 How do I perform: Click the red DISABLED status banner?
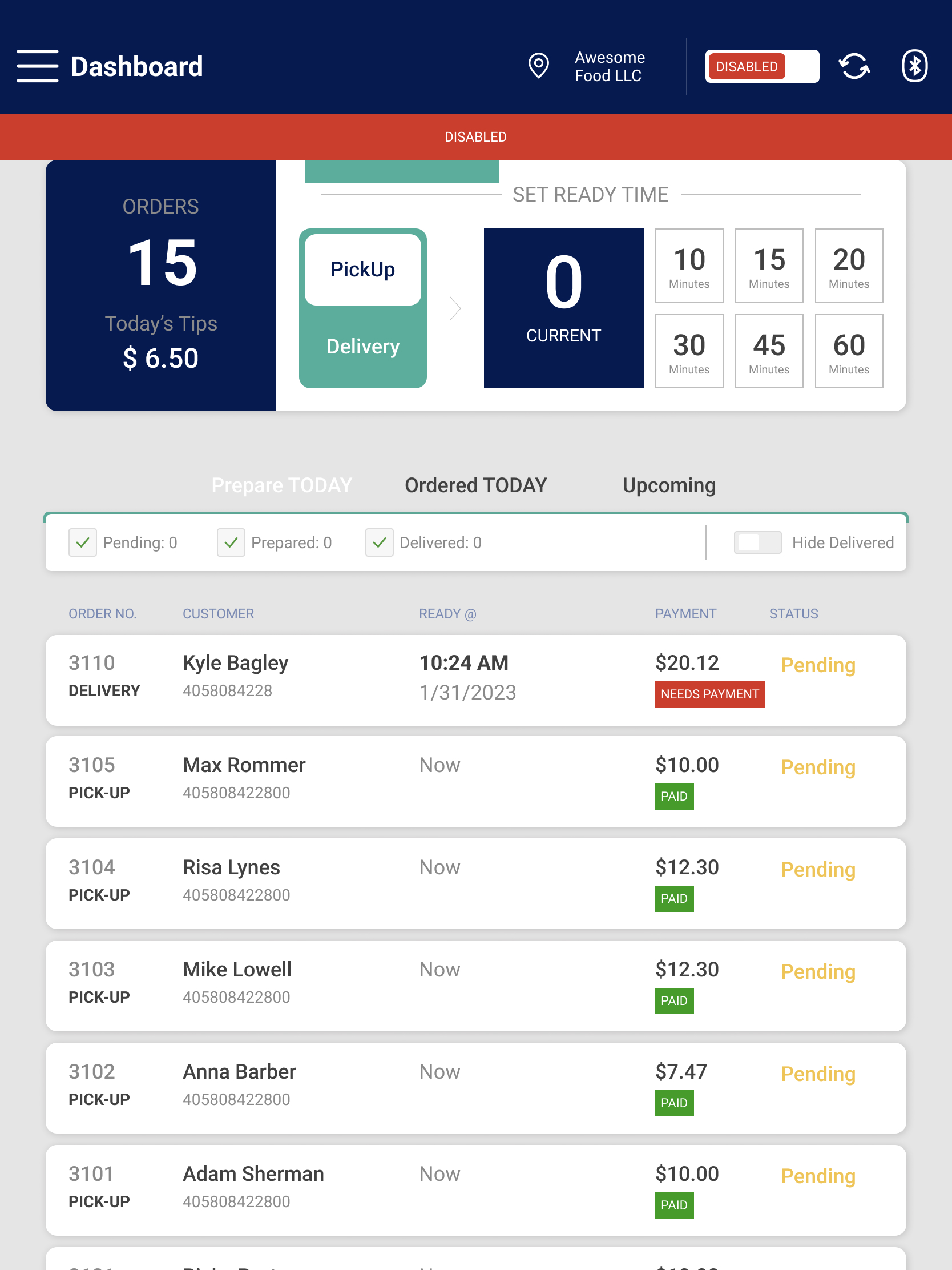coord(475,136)
